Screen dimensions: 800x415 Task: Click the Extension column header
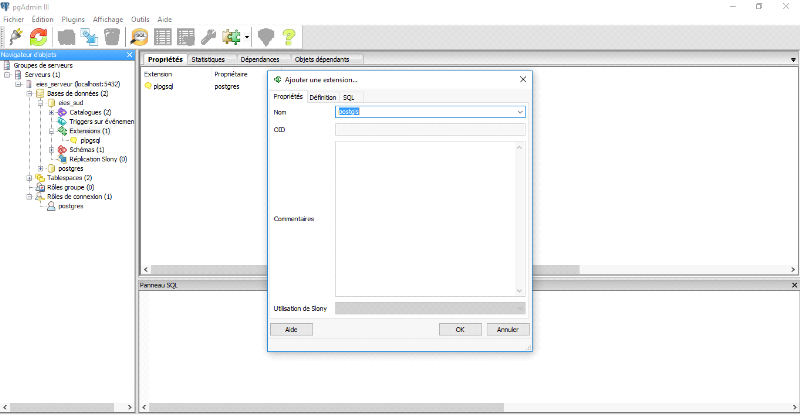pyautogui.click(x=158, y=74)
